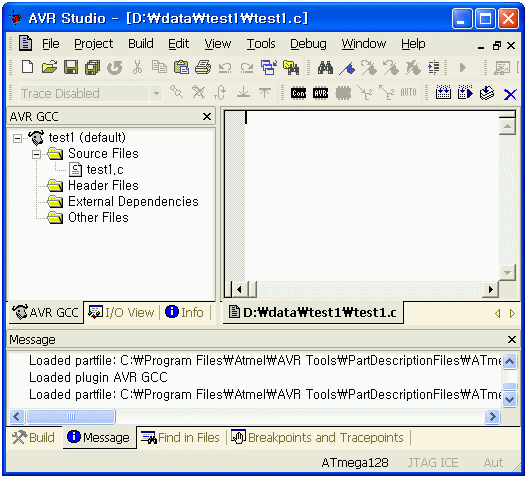Screen dimensions: 527x478
Task: Open the Trace Disabled dropdown
Action: click(156, 93)
